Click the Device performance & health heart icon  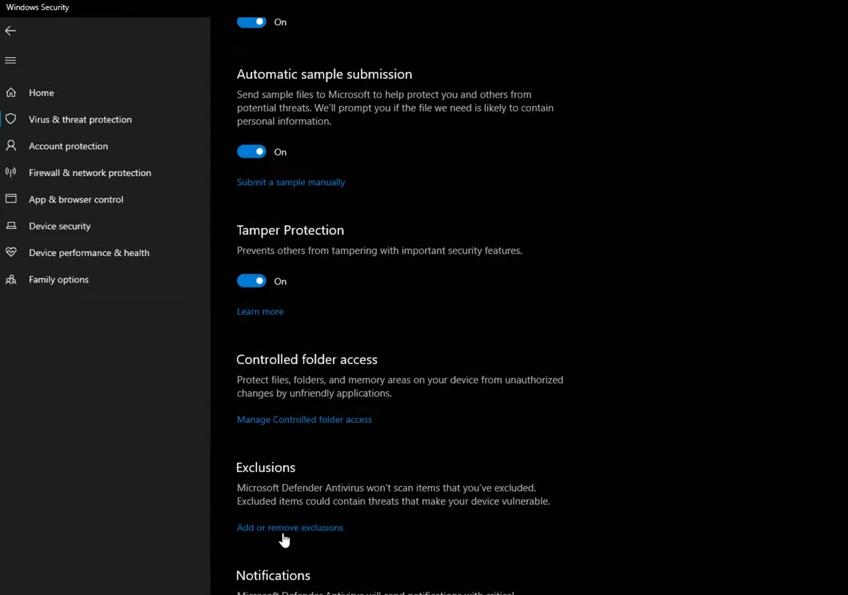pyautogui.click(x=11, y=253)
